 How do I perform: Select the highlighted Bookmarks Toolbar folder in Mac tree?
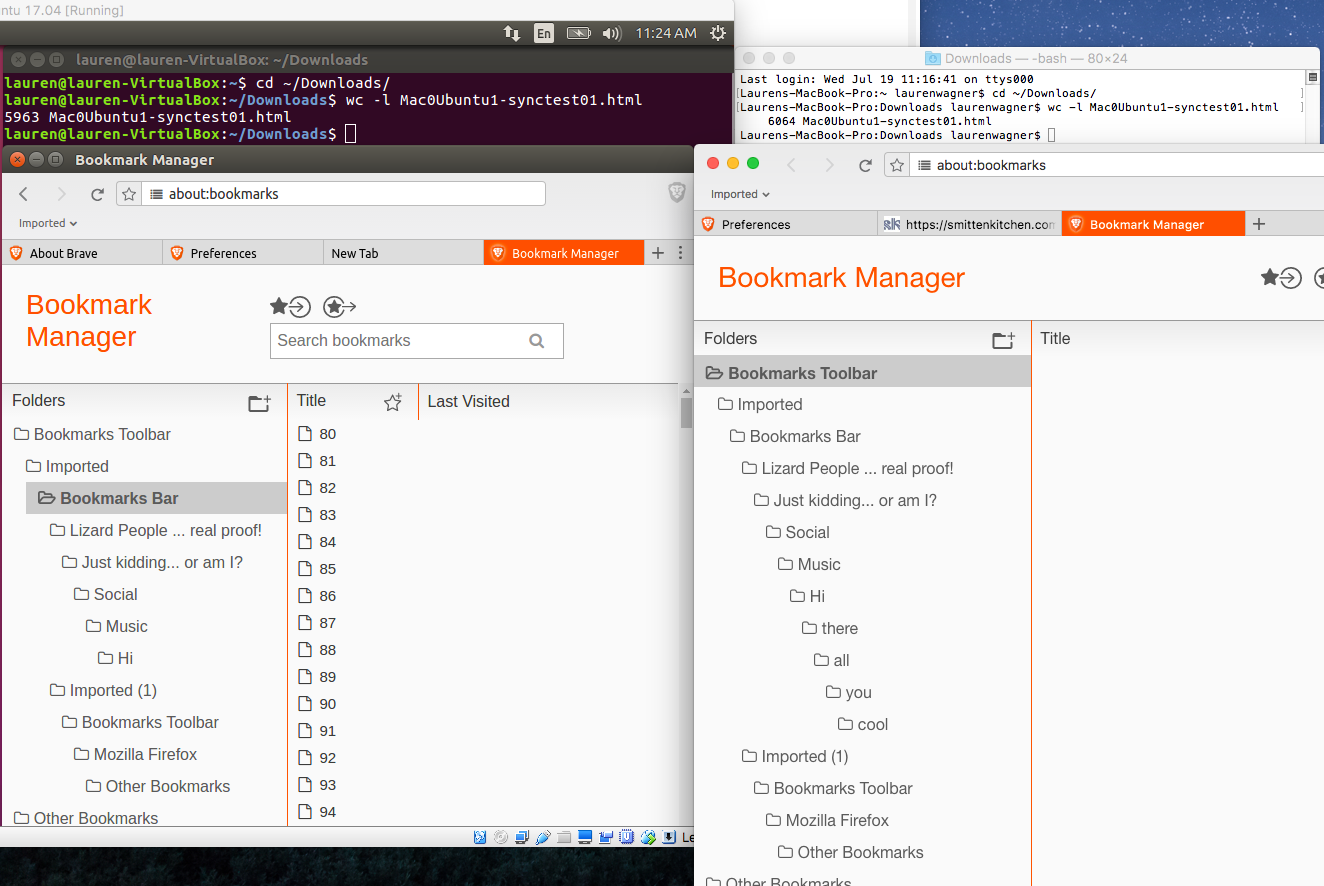[x=862, y=373]
